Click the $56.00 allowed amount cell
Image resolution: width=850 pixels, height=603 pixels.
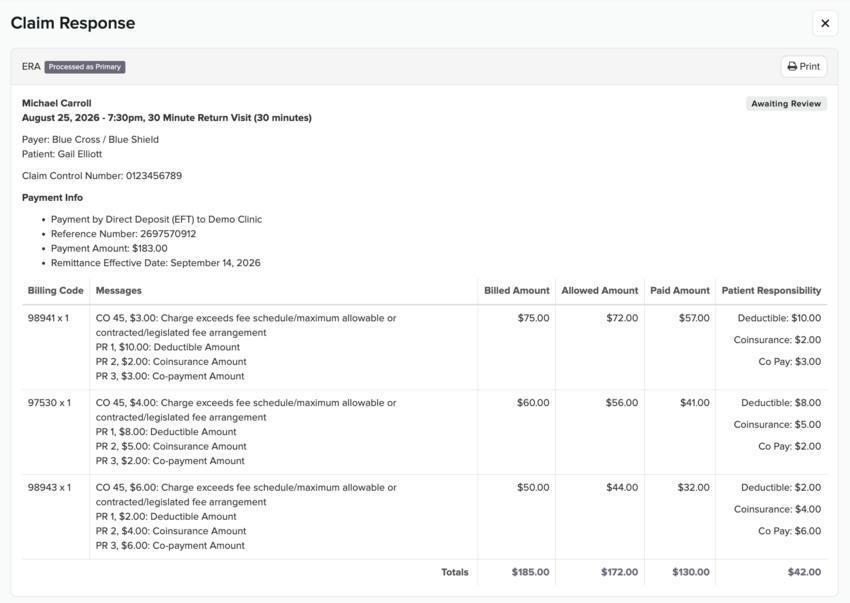(622, 403)
